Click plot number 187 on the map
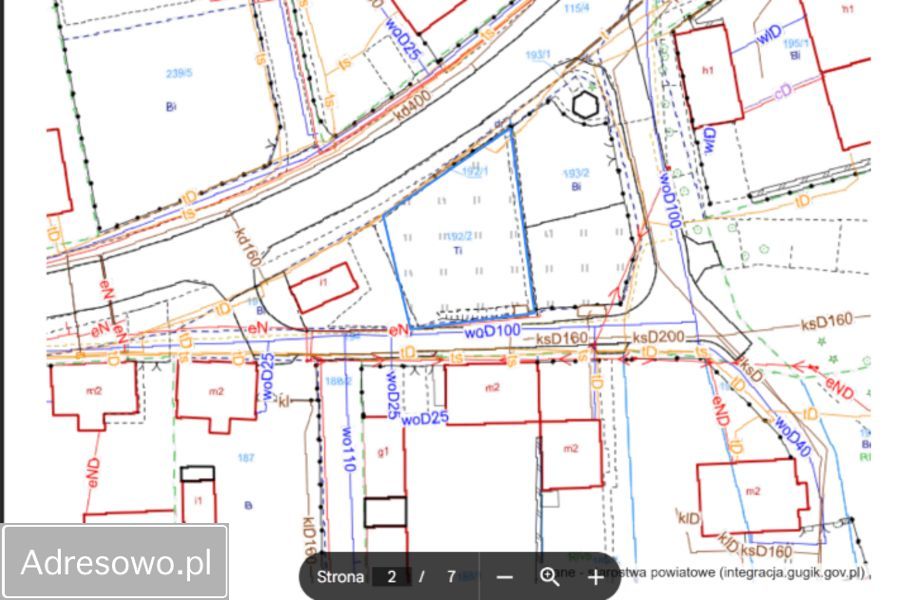Image resolution: width=914 pixels, height=600 pixels. (246, 458)
